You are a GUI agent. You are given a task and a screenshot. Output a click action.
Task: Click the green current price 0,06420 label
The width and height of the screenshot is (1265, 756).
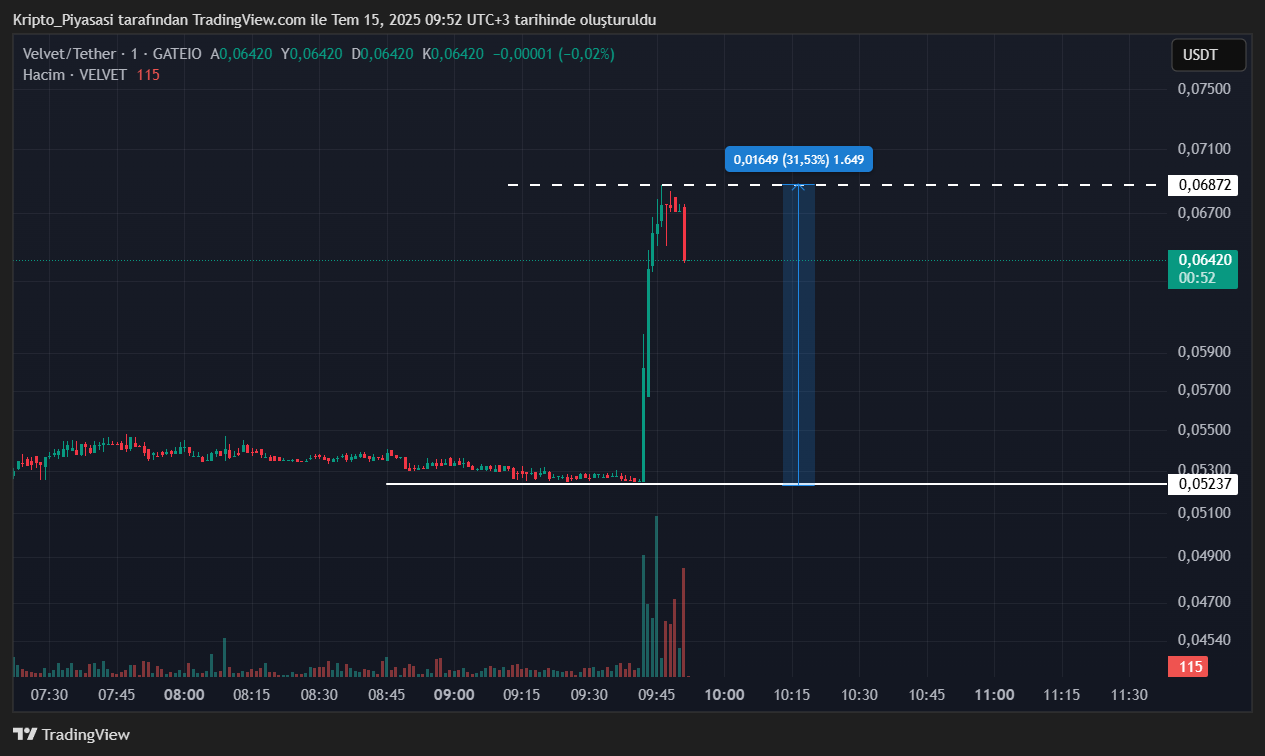coord(1203,268)
